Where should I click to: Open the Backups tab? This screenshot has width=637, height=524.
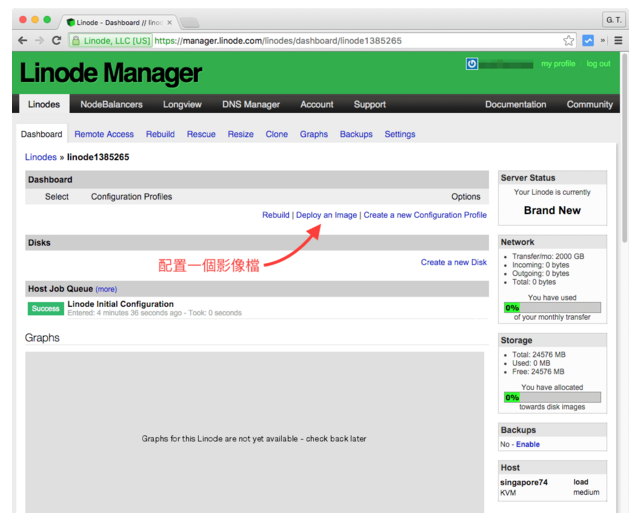(x=356, y=134)
